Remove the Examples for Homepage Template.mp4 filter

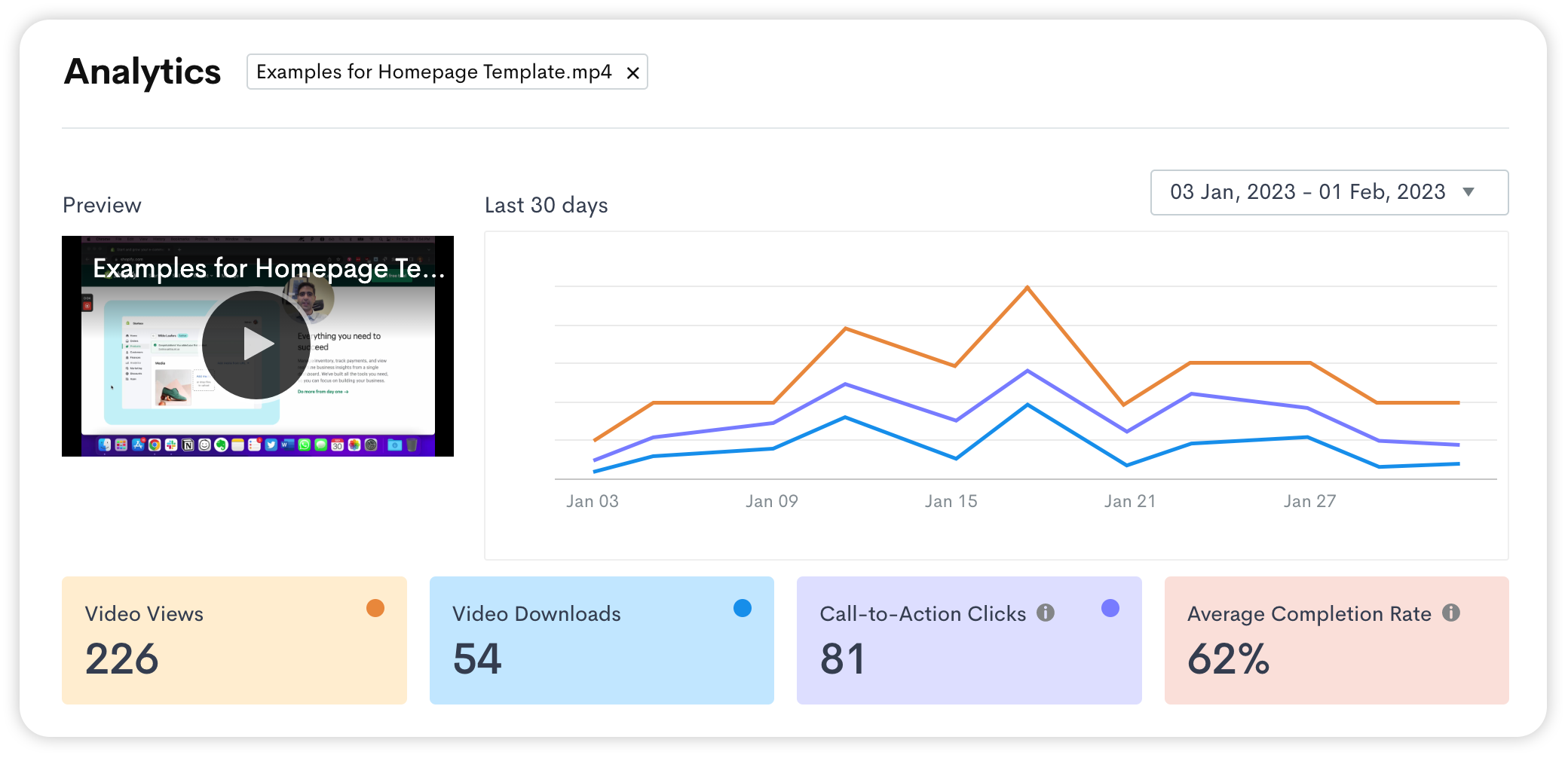click(632, 72)
